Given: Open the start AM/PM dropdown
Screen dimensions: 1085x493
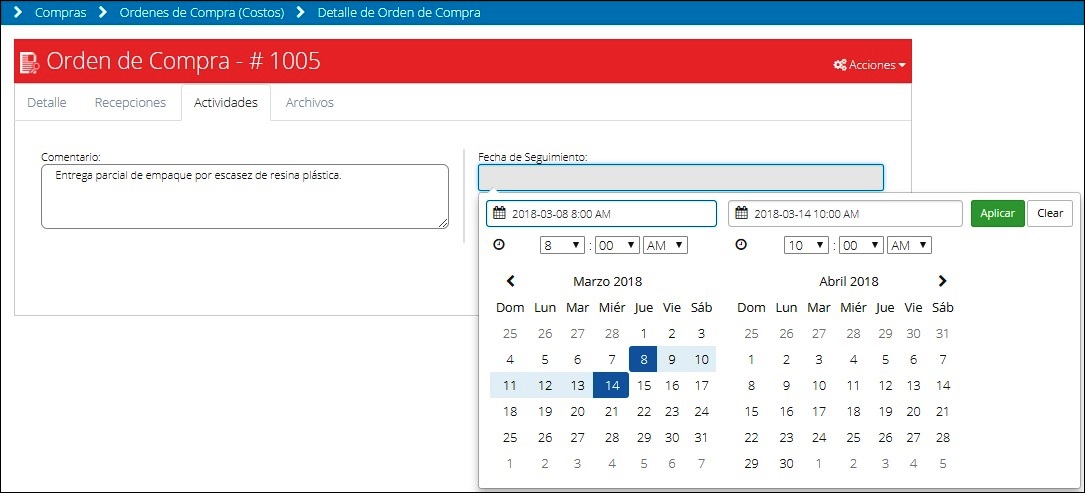Looking at the screenshot, I should tap(665, 245).
